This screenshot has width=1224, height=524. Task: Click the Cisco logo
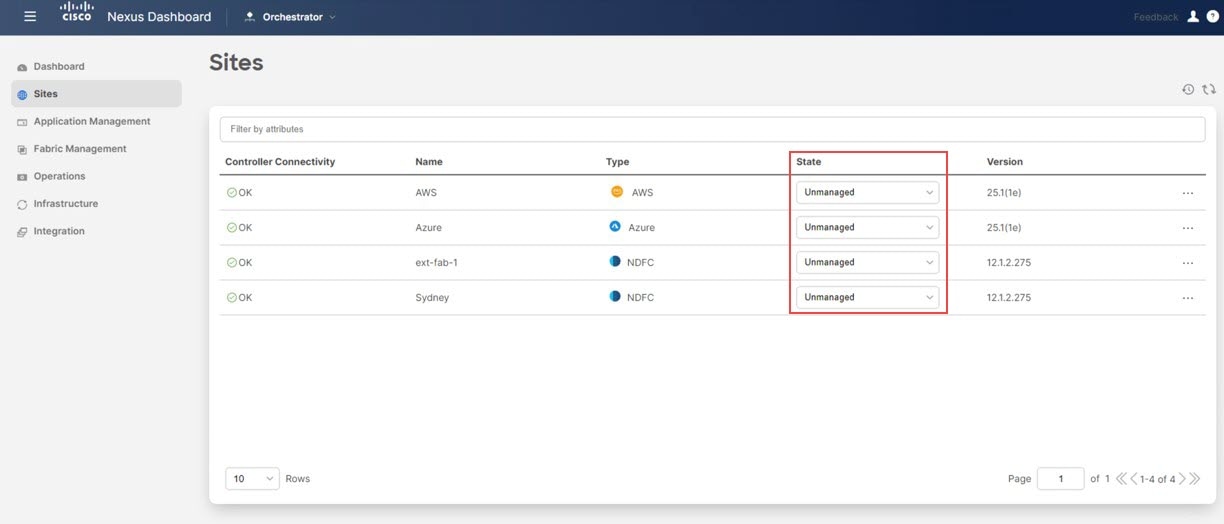click(x=77, y=12)
